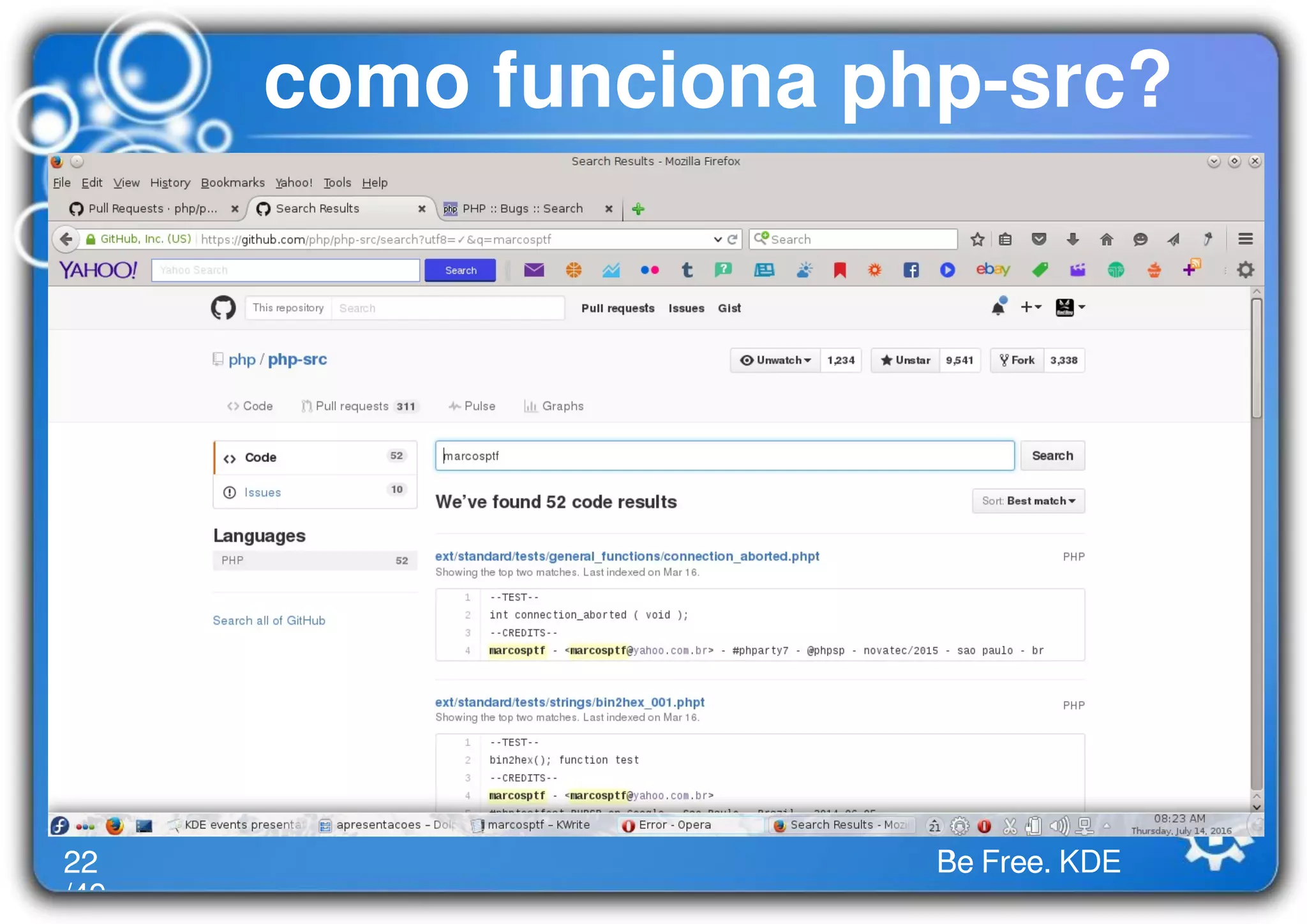Click the GitHub Search button next to query
Viewport: 1307px width, 924px height.
(x=1052, y=456)
